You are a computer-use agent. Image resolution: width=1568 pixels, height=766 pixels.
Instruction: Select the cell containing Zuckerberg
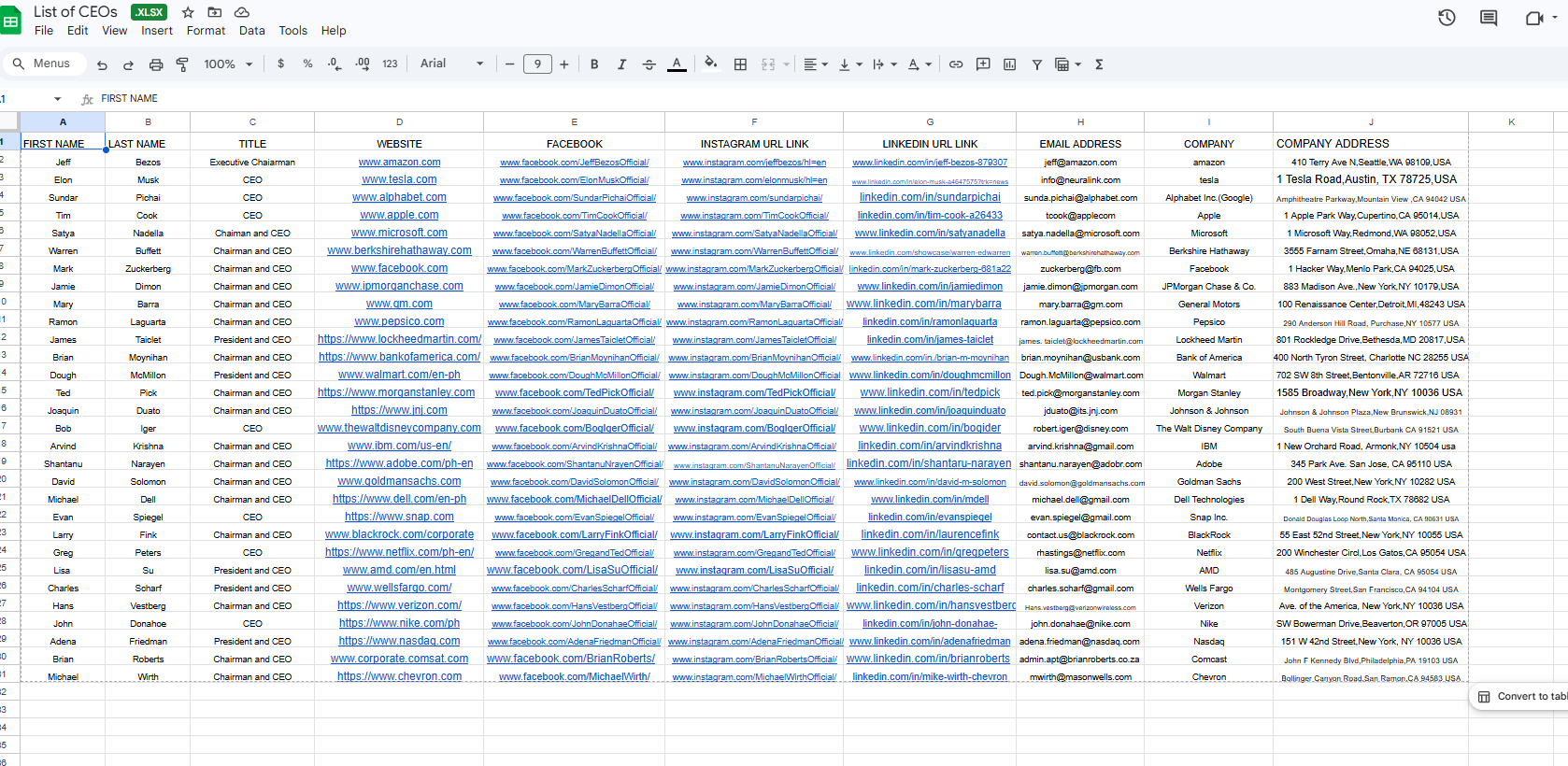click(x=148, y=269)
